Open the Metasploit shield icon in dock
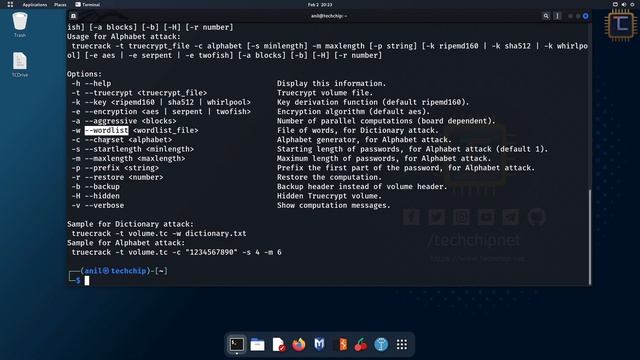Screen dimensions: 640x360 point(319,344)
